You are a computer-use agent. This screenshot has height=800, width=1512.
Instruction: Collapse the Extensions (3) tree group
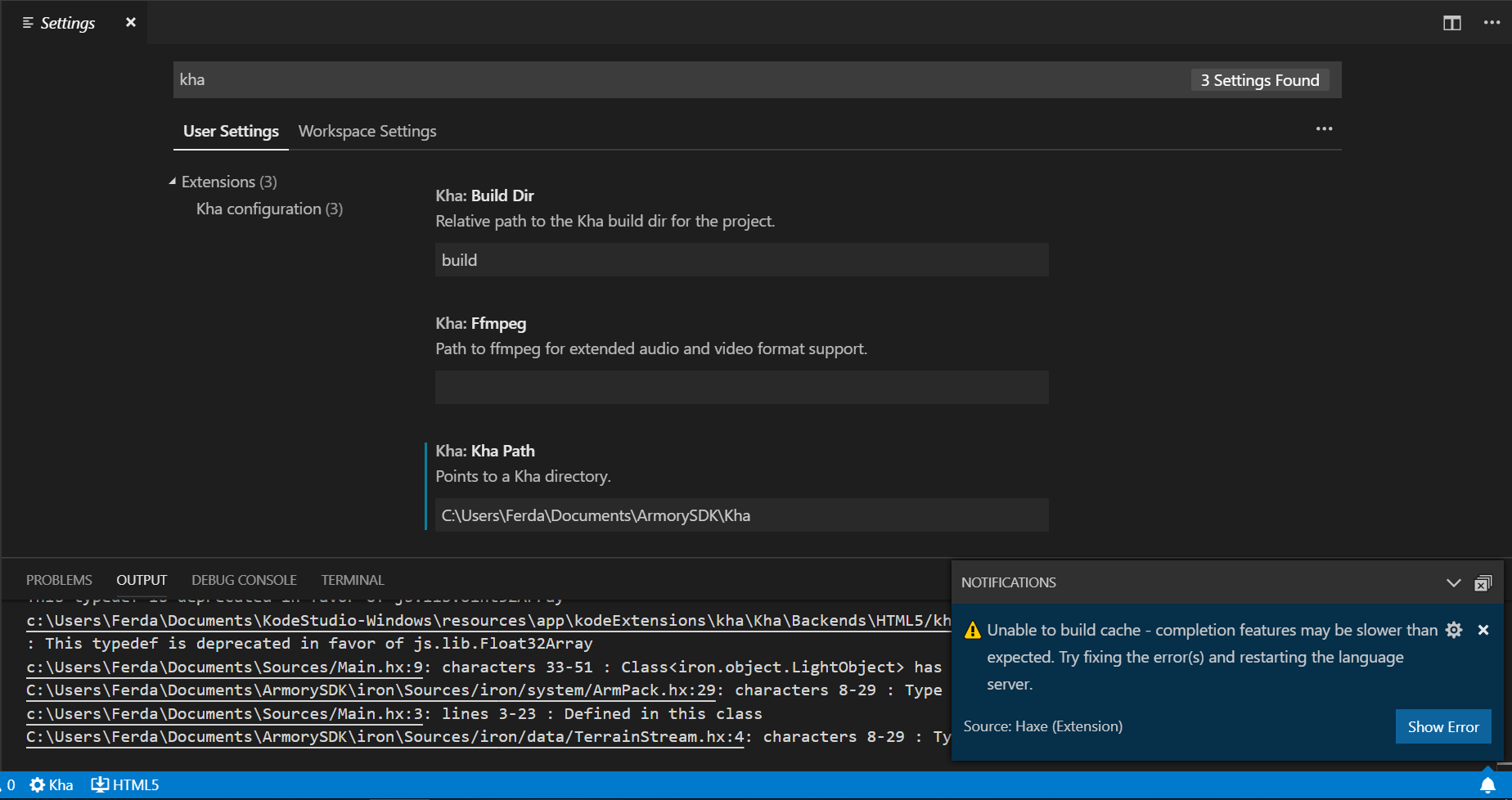tap(173, 182)
